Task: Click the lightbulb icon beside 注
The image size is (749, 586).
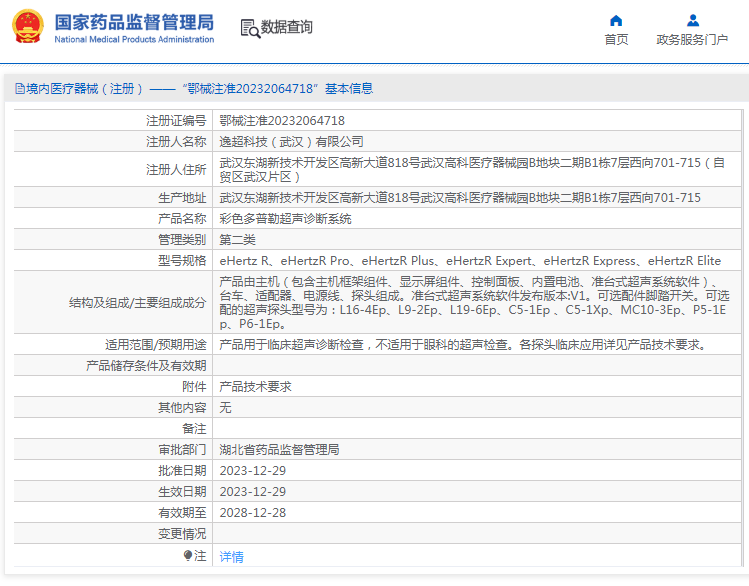Action: pyautogui.click(x=187, y=555)
